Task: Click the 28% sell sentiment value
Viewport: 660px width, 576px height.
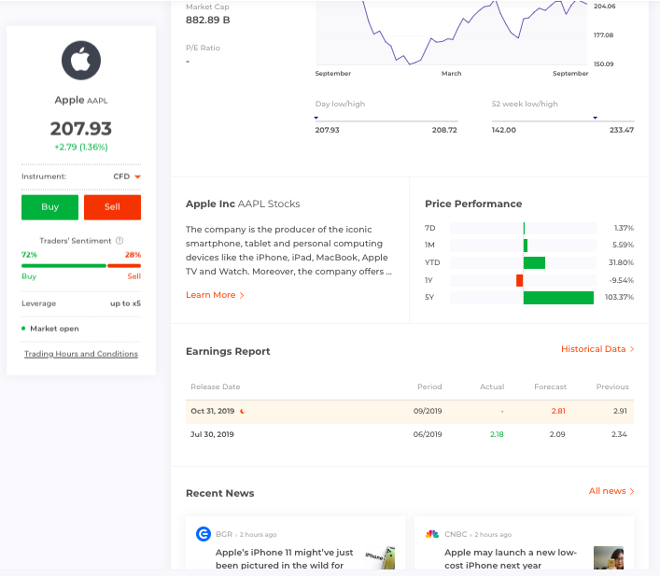Action: click(133, 255)
